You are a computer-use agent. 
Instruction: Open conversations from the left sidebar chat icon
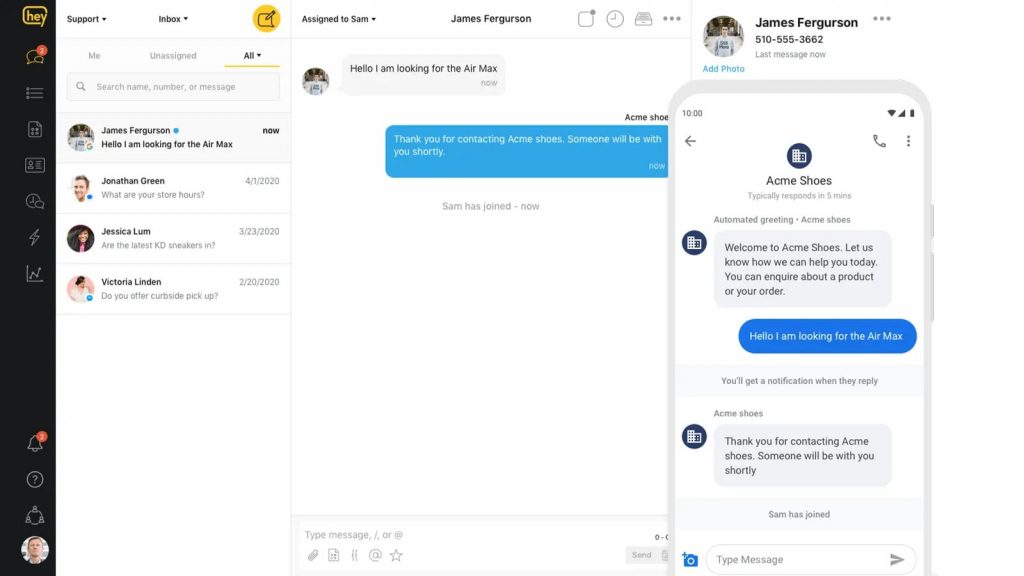(35, 56)
